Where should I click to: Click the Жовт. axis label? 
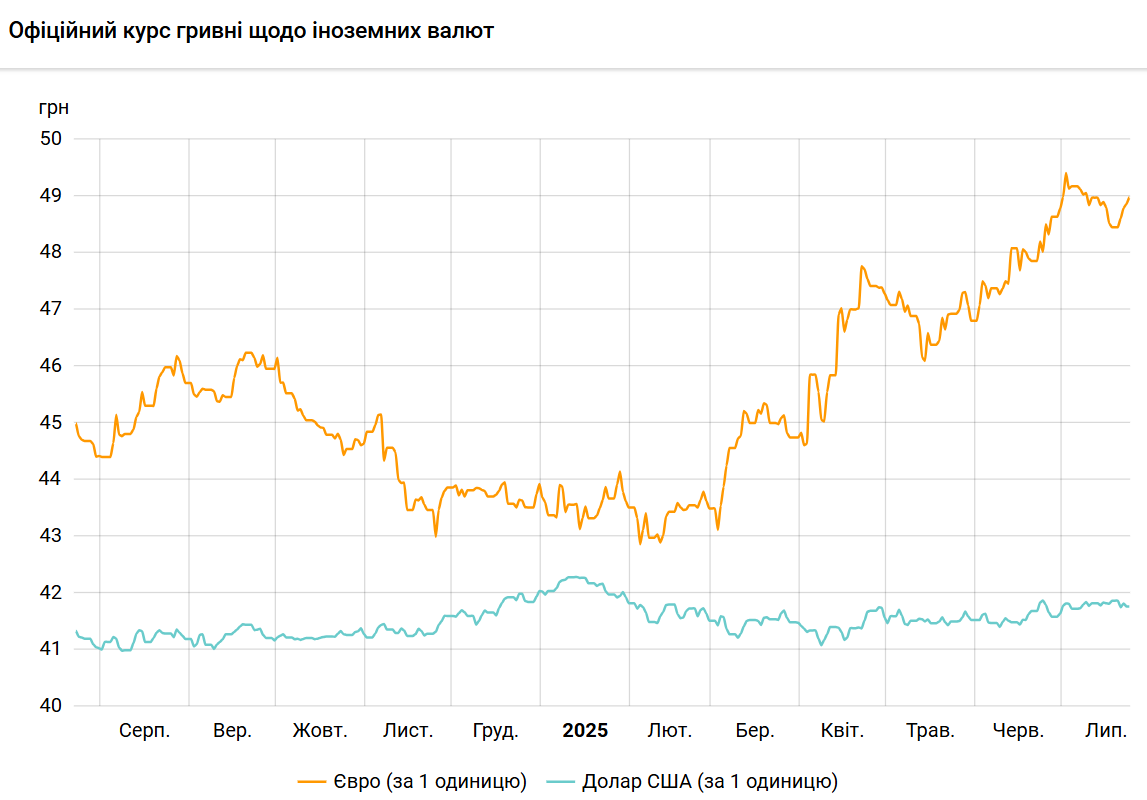[320, 731]
